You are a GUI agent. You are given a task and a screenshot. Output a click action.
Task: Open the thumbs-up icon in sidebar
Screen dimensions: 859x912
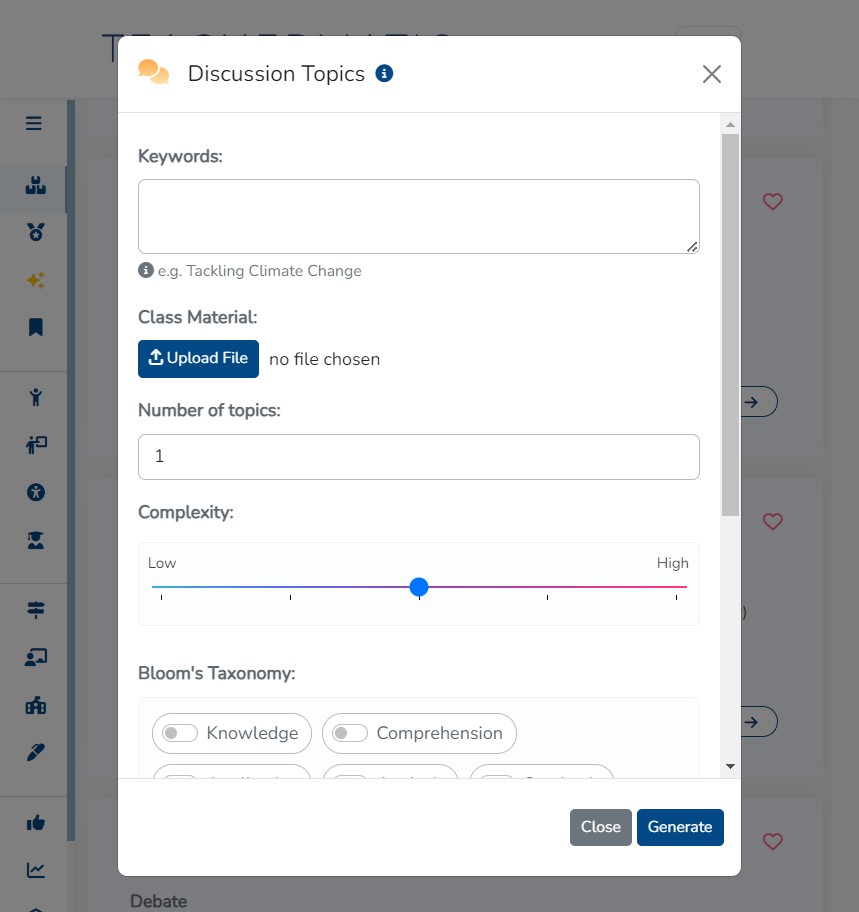click(x=35, y=822)
